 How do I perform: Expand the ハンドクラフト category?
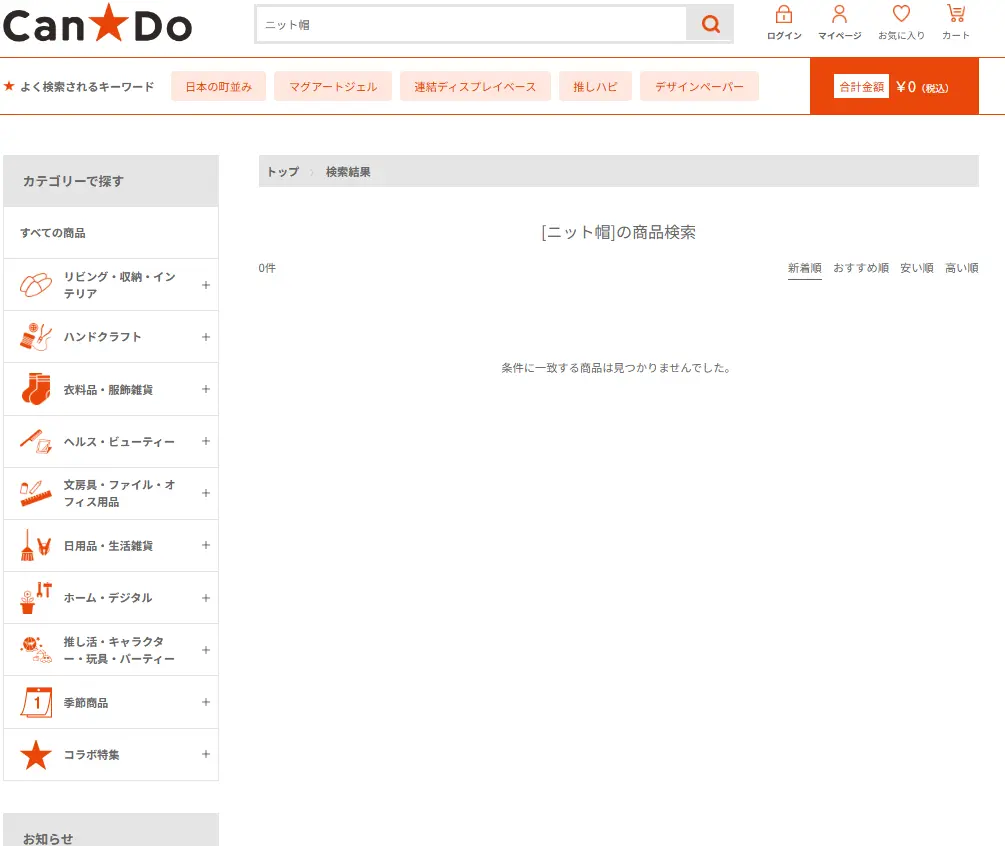[205, 336]
